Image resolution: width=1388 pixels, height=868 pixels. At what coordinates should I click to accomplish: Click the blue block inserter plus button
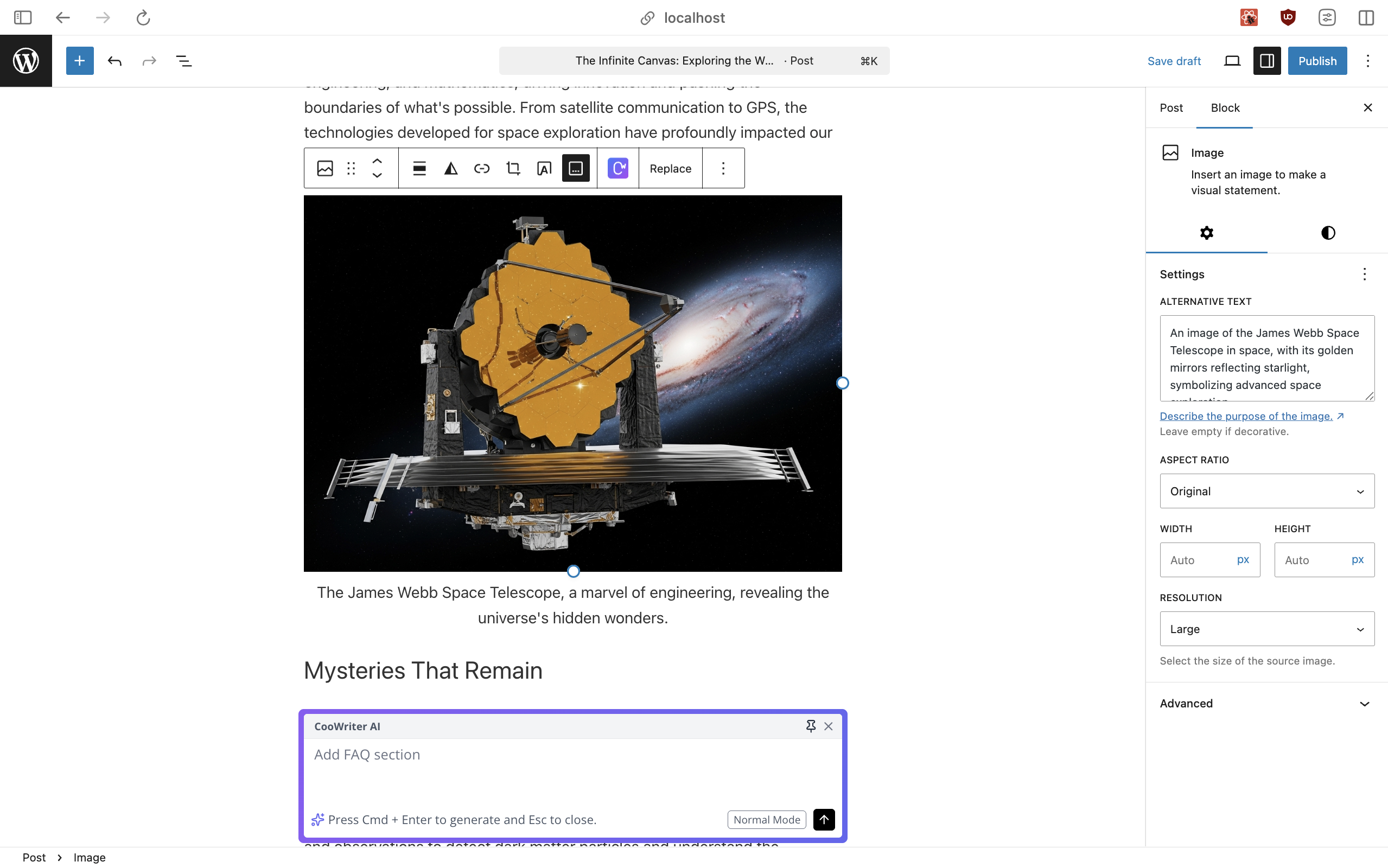coord(80,61)
